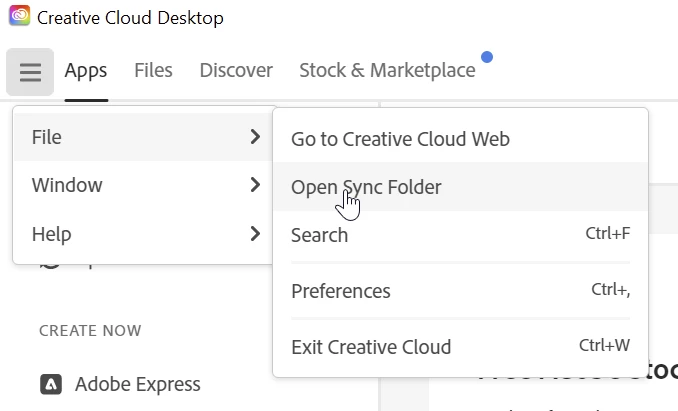This screenshot has width=678, height=411.
Task: Expand the File submenu
Action: [x=144, y=137]
